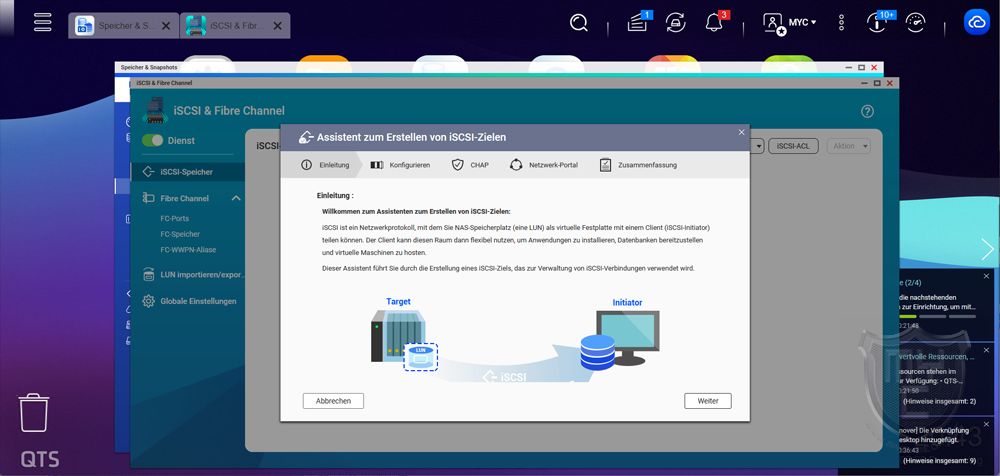The width and height of the screenshot is (1000, 476).
Task: Toggle the Dienst service switch
Action: pyautogui.click(x=152, y=140)
